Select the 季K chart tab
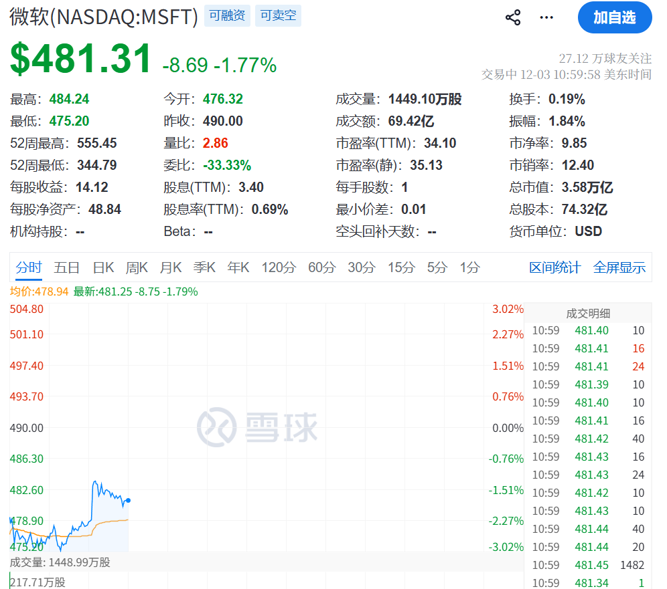This screenshot has width=667, height=589. click(x=204, y=267)
